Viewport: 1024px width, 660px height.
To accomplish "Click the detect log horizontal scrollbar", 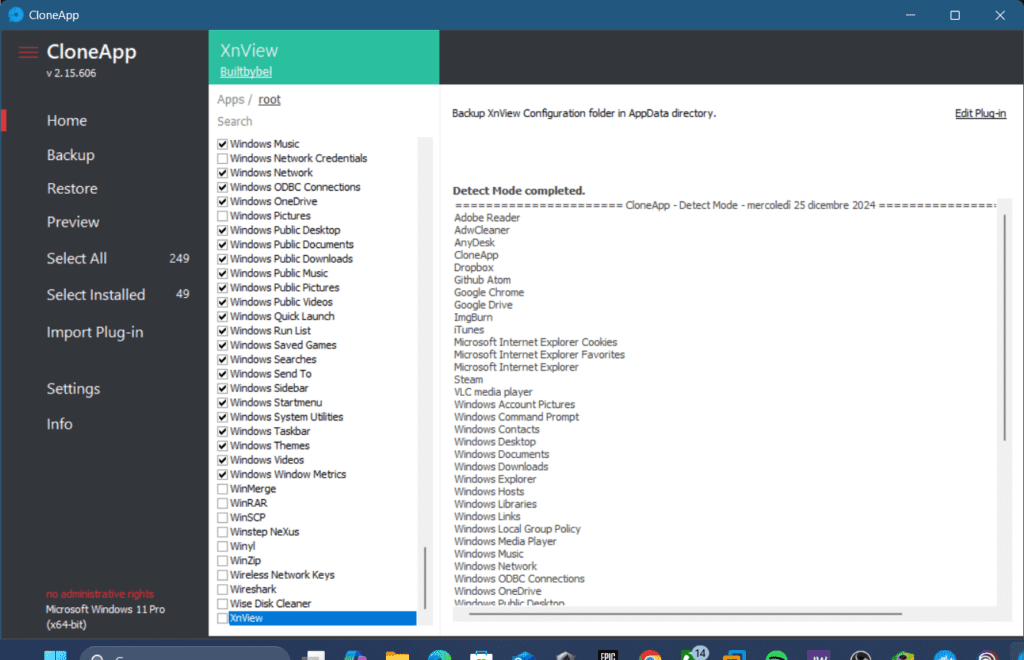I will (680, 614).
